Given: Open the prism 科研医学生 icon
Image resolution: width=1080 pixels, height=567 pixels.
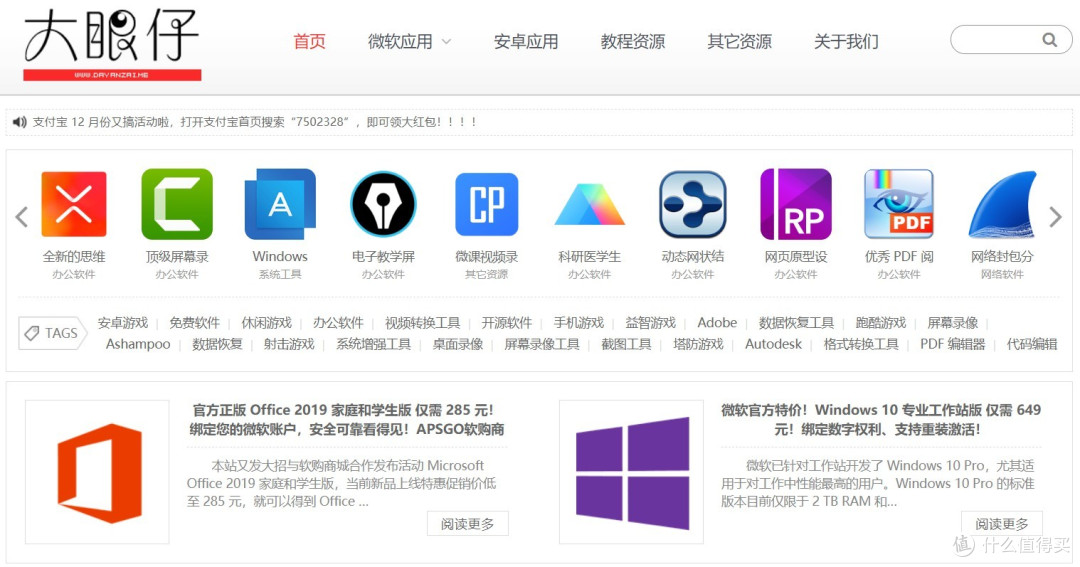Looking at the screenshot, I should pyautogui.click(x=590, y=205).
